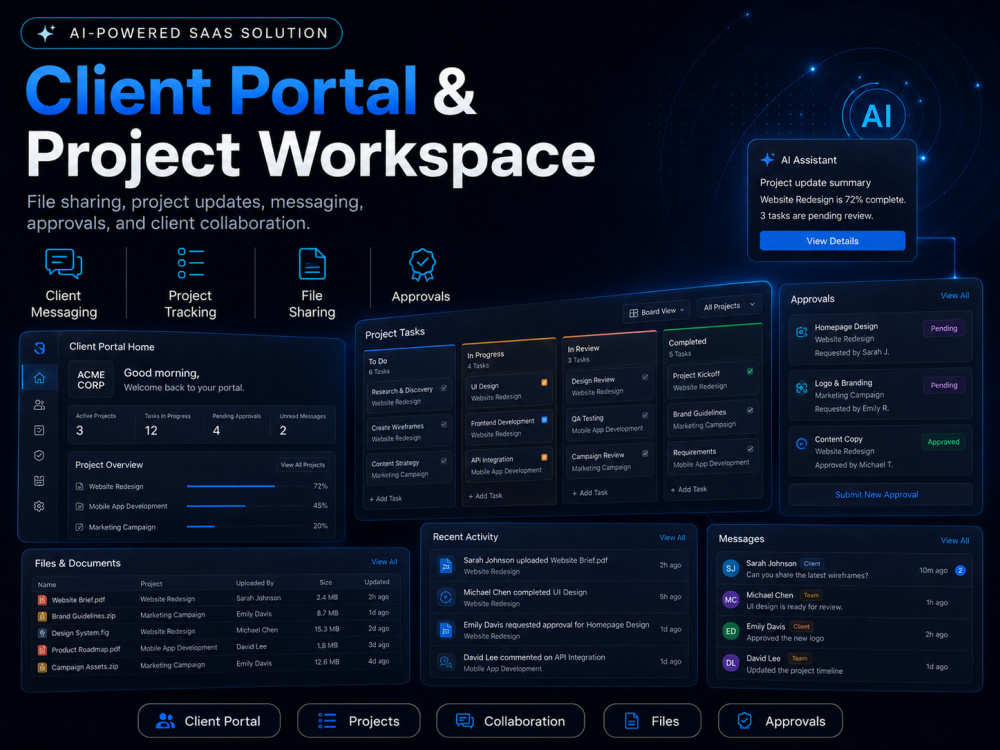Toggle checkbox on QA Testing task

[x=645, y=415]
